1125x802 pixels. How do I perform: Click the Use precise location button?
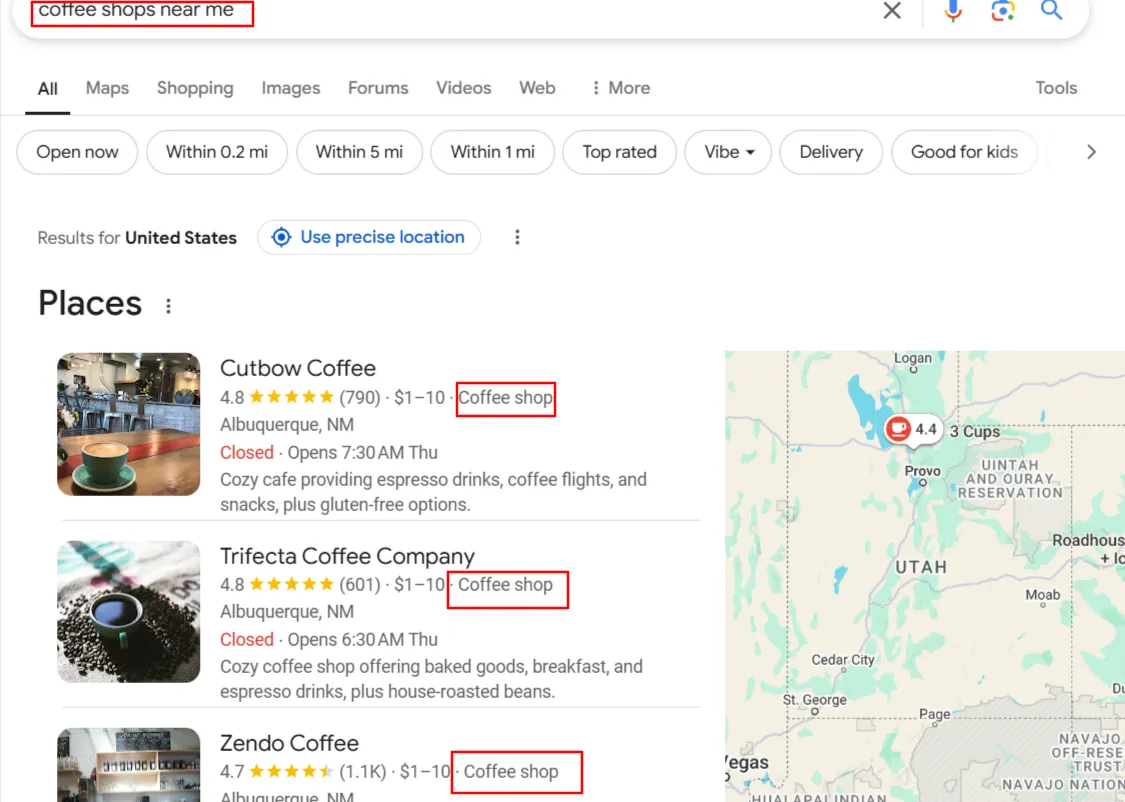pyautogui.click(x=369, y=237)
